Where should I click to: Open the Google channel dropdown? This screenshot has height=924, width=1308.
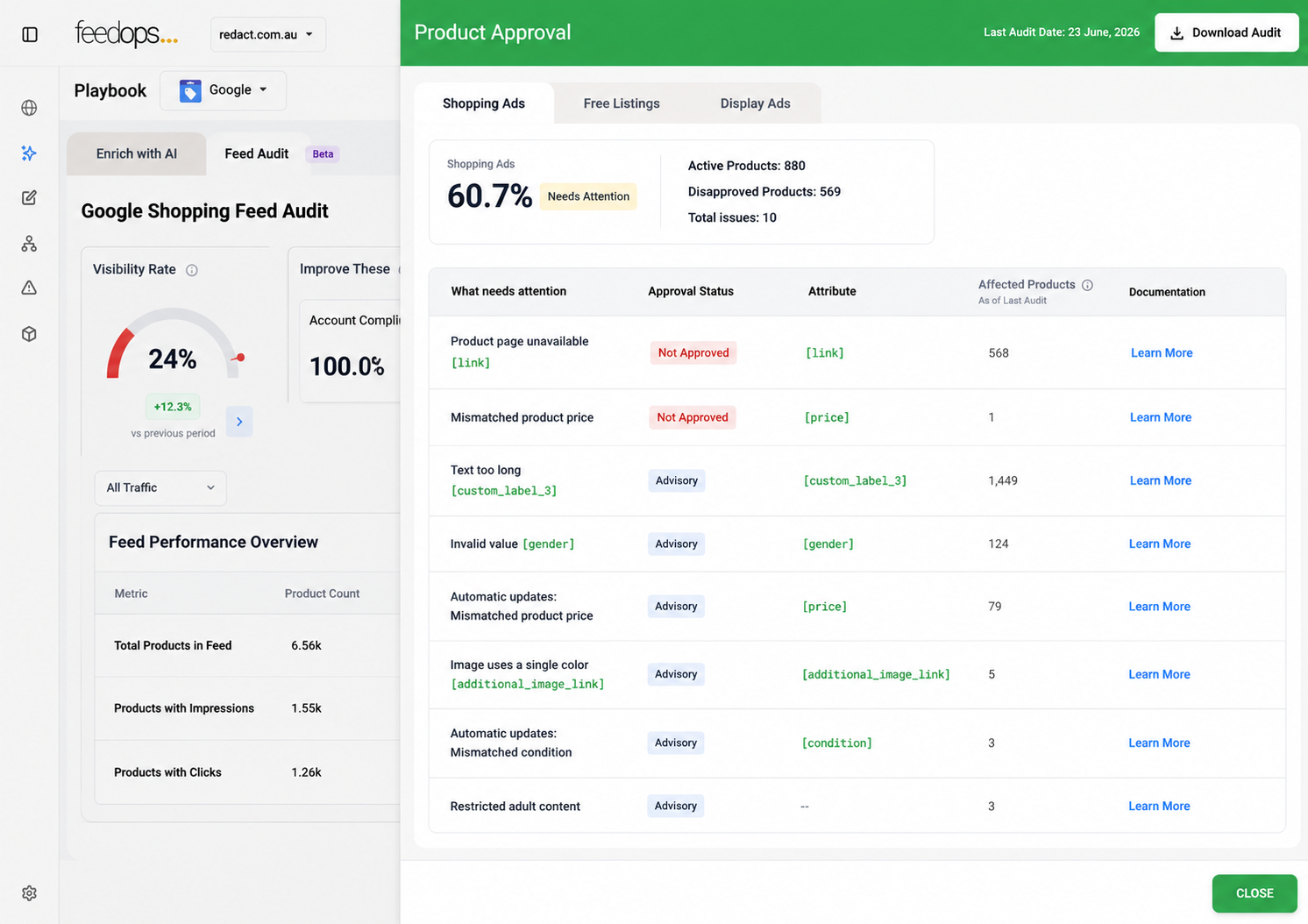223,90
